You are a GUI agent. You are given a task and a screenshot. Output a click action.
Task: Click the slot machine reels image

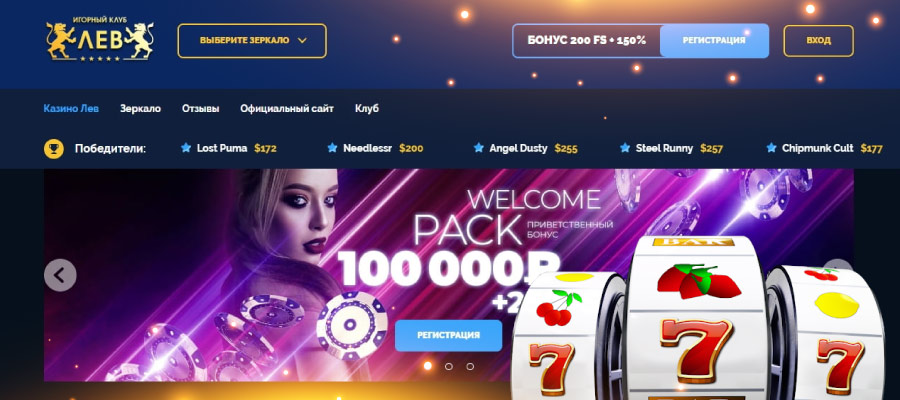(699, 319)
